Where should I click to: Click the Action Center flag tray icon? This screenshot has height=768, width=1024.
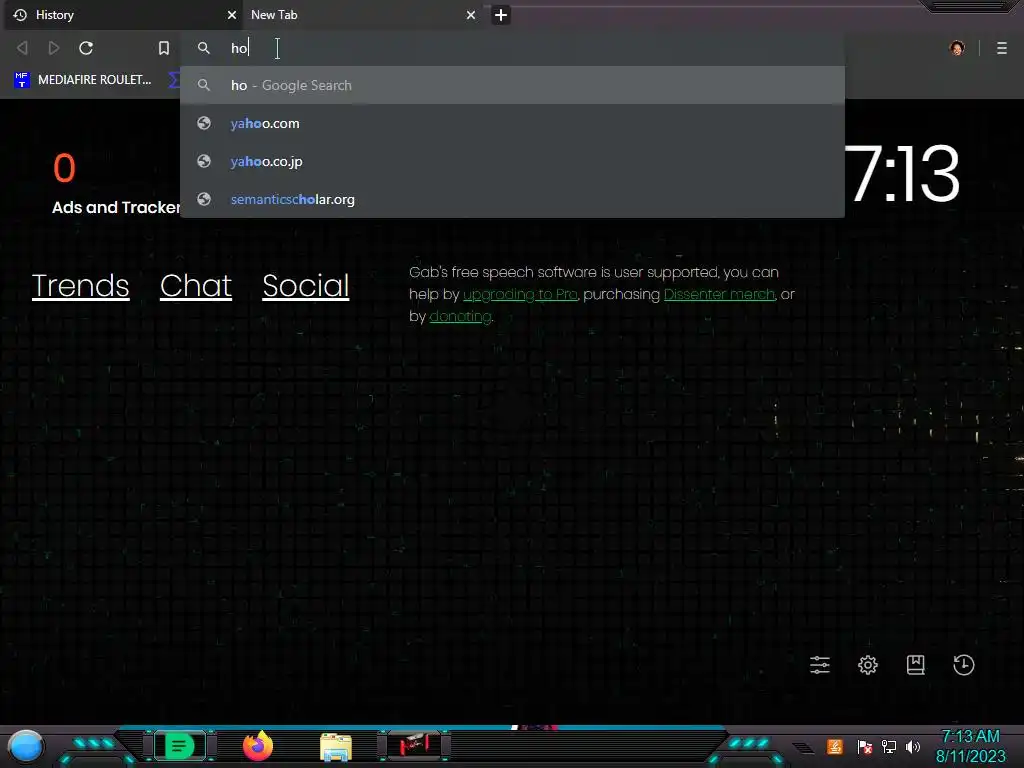click(865, 747)
